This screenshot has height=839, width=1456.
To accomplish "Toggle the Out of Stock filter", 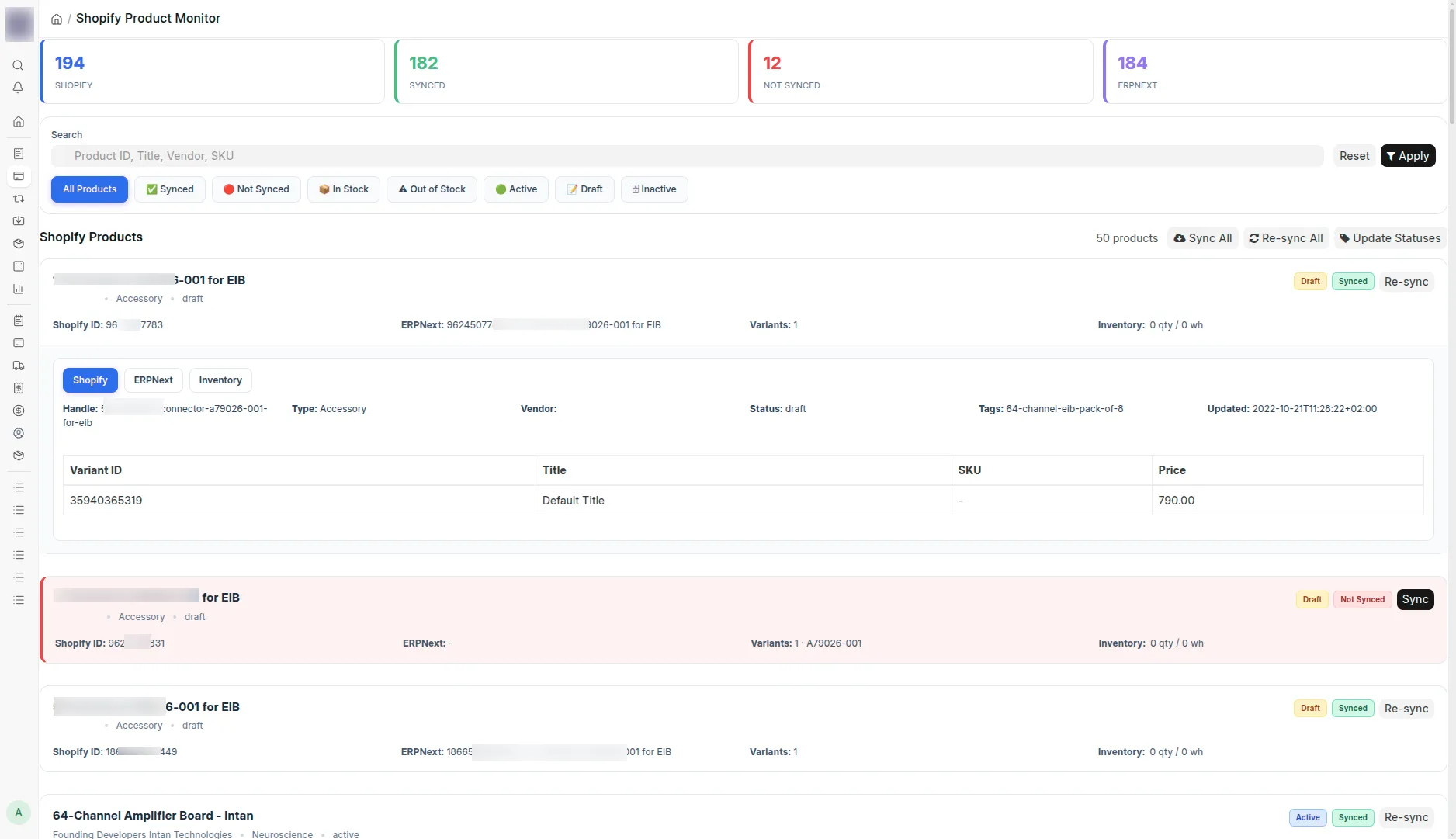I will tap(432, 189).
